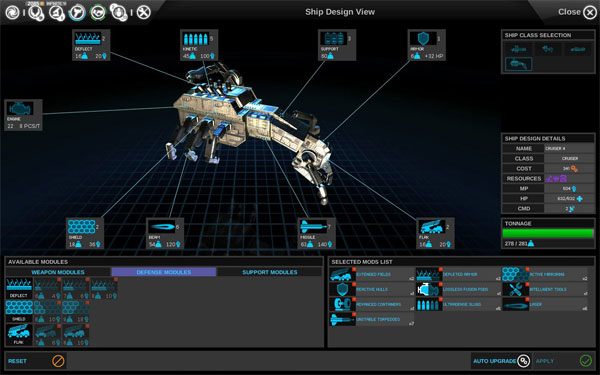Click the Auto Upgrade button
600x375 pixels.
click(x=501, y=361)
